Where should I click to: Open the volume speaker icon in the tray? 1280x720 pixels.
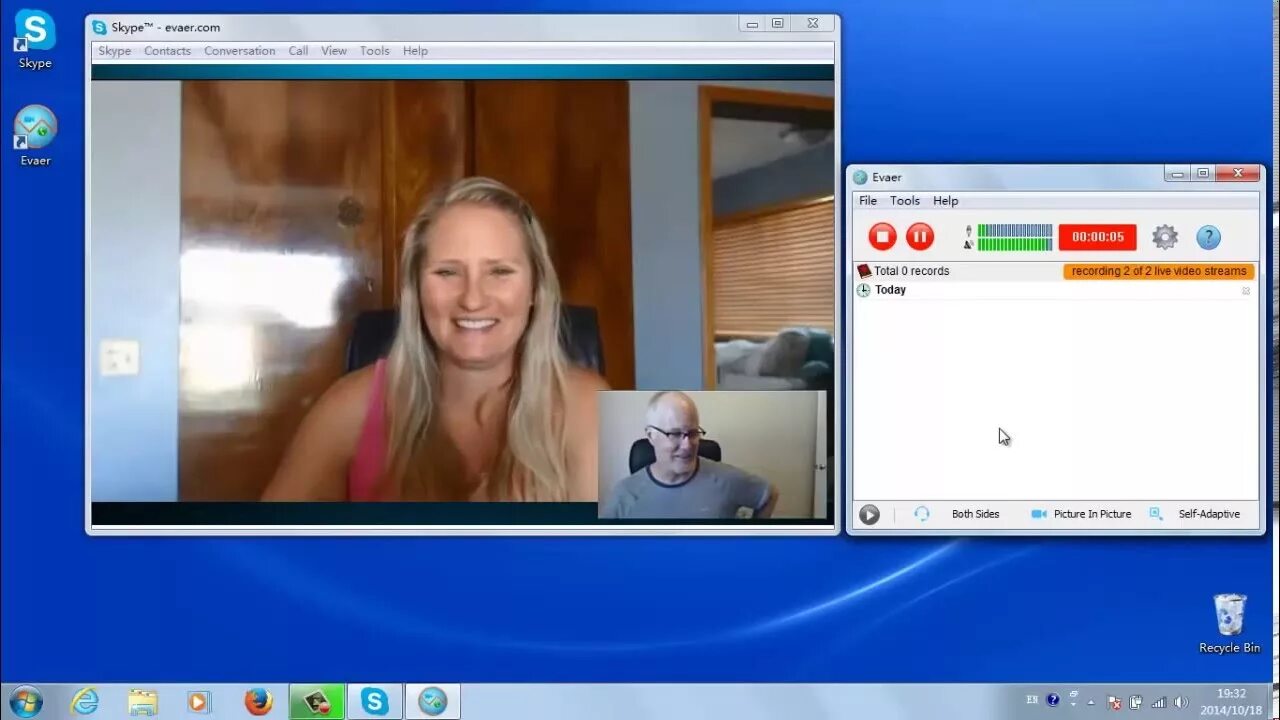click(1180, 702)
